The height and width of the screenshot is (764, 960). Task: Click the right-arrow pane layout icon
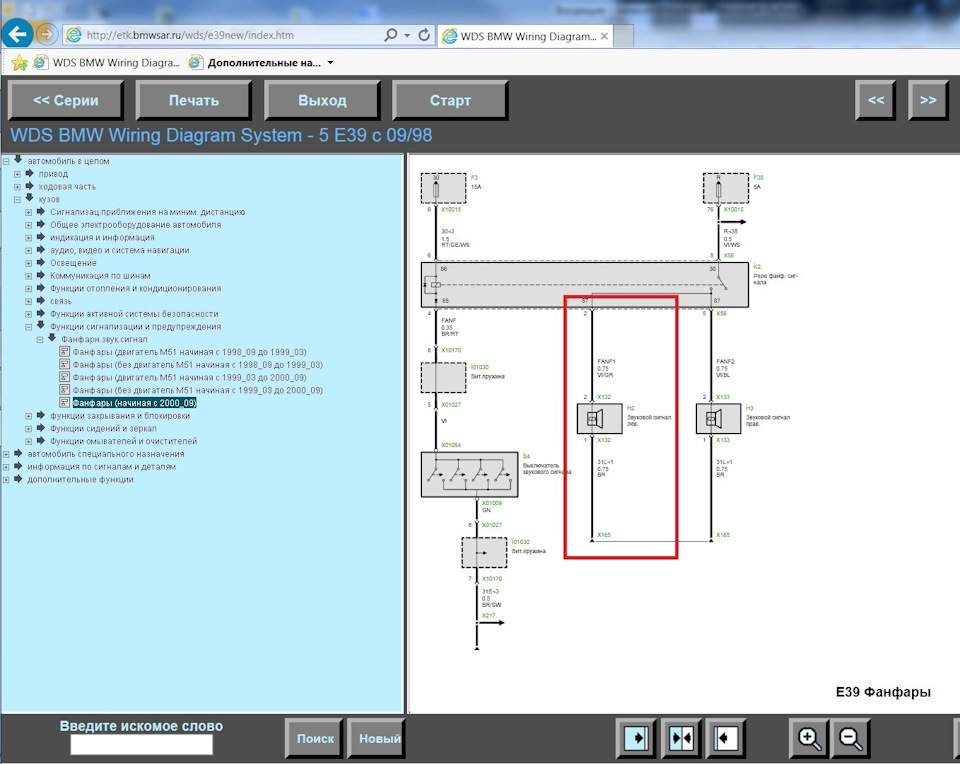(x=636, y=738)
